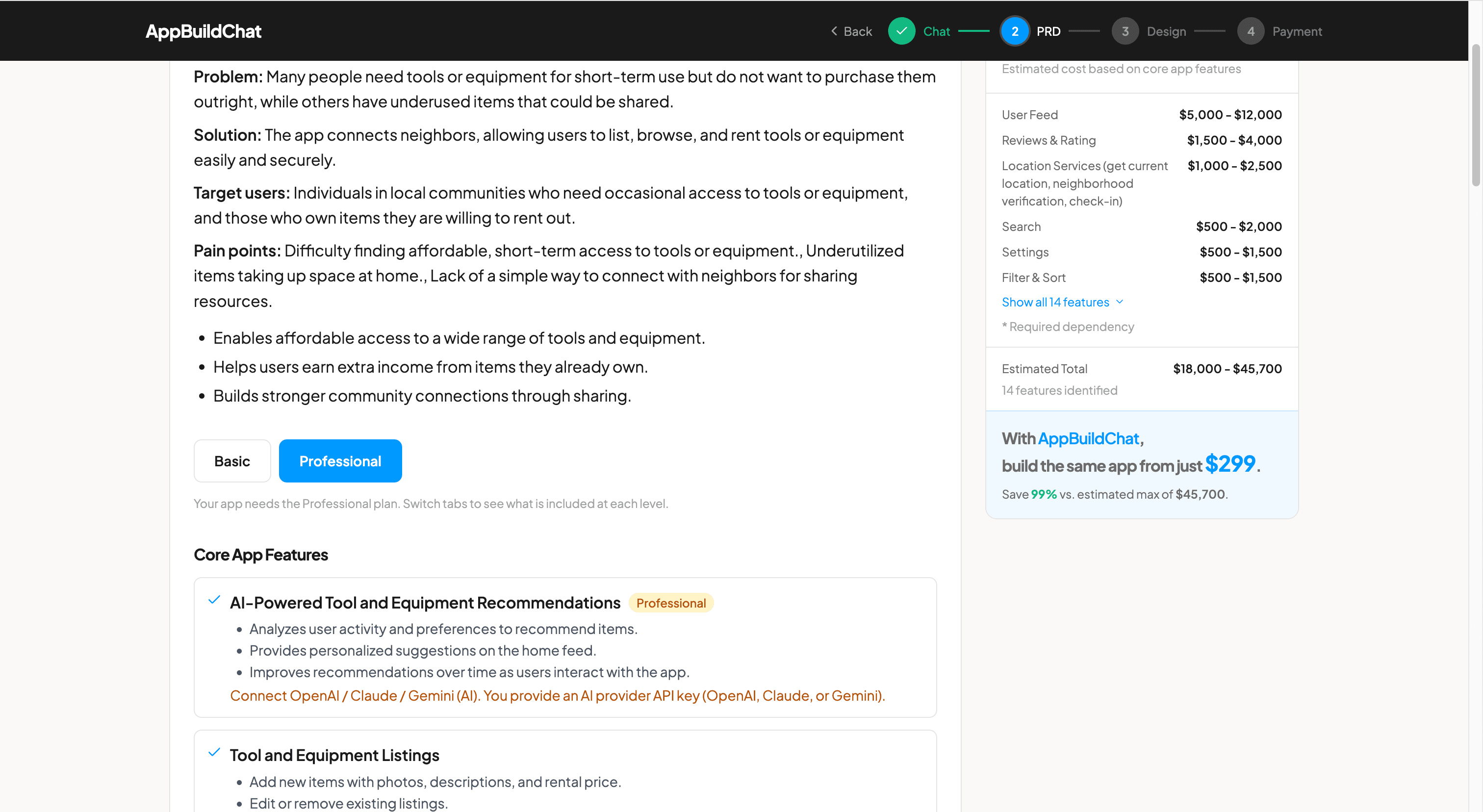Viewport: 1483px width, 812px height.
Task: Click the Location Services cost row
Action: click(x=1142, y=183)
